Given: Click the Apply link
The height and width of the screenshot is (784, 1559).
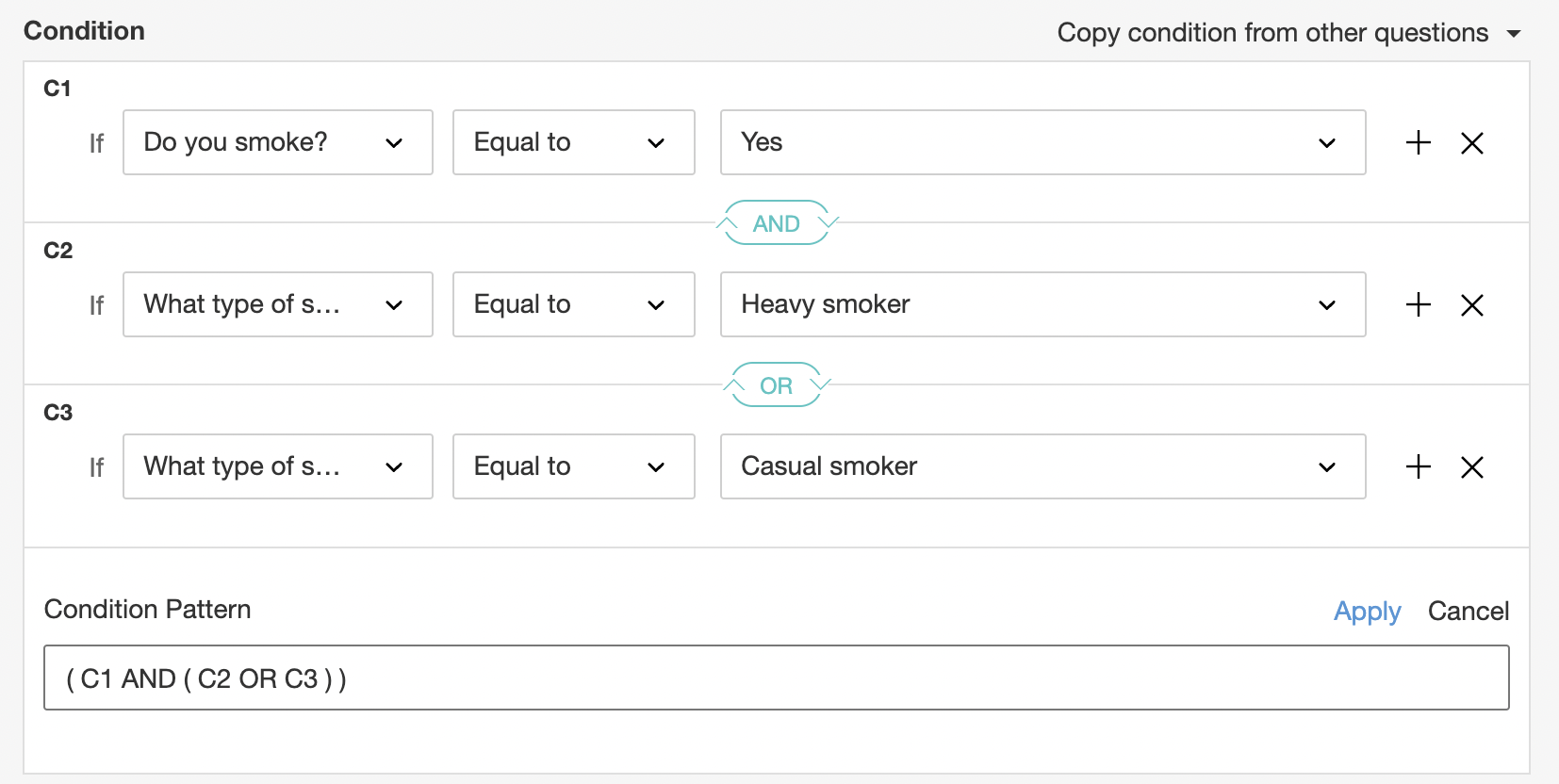Looking at the screenshot, I should pos(1367,612).
